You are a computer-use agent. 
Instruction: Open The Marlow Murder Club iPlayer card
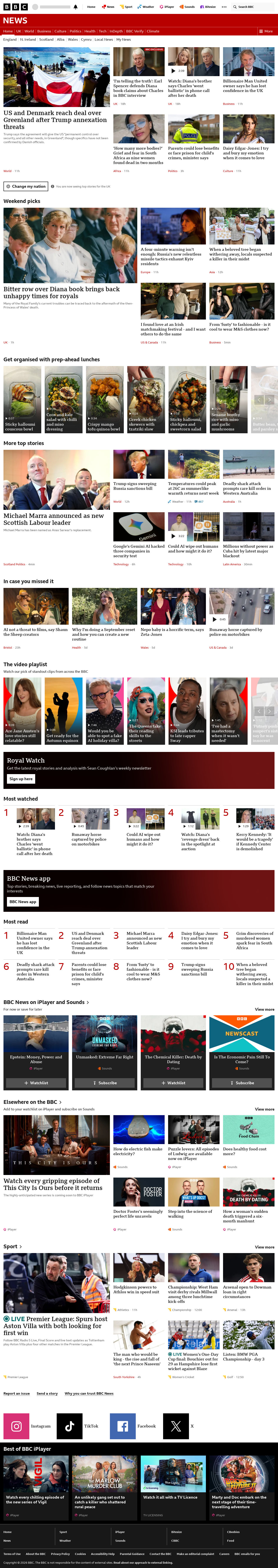click(105, 1488)
